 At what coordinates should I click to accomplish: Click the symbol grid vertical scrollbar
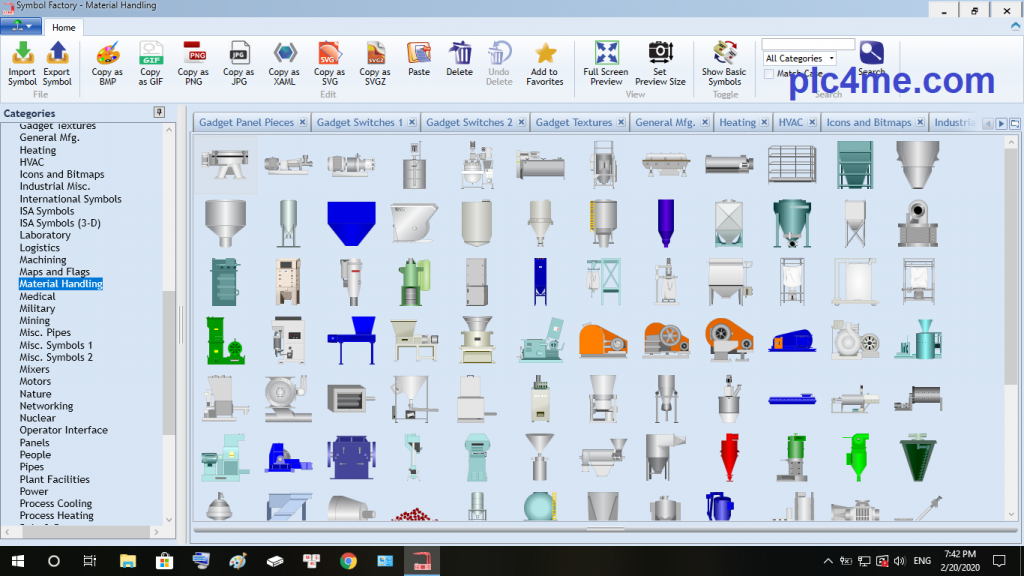pos(1010,300)
